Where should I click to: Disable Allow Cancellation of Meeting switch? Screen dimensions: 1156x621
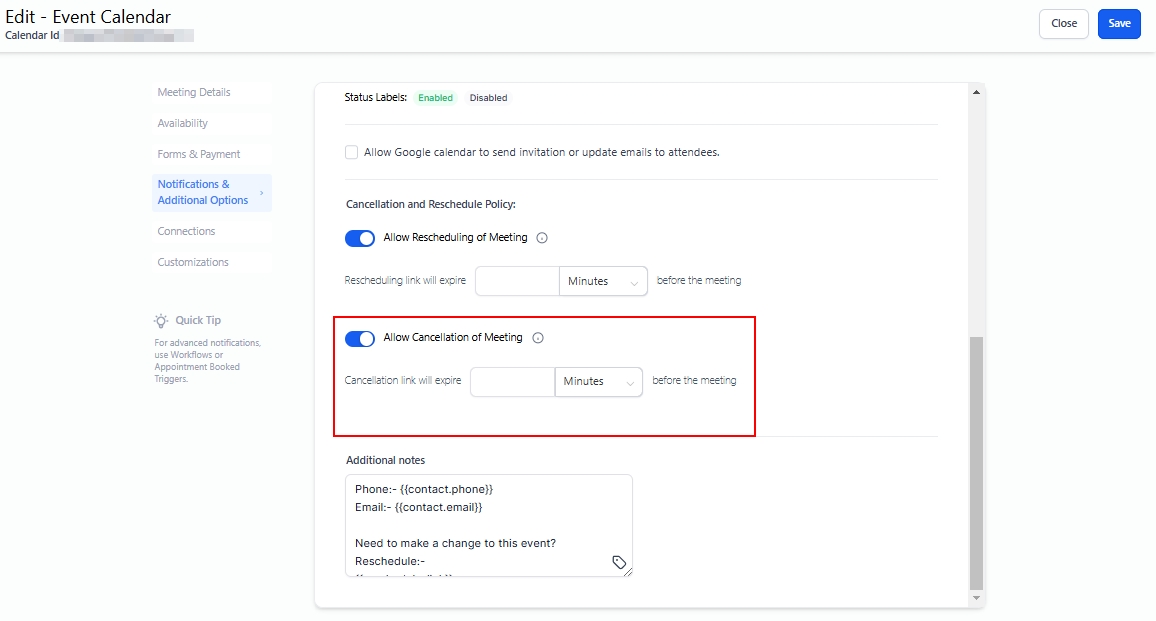pyautogui.click(x=360, y=338)
